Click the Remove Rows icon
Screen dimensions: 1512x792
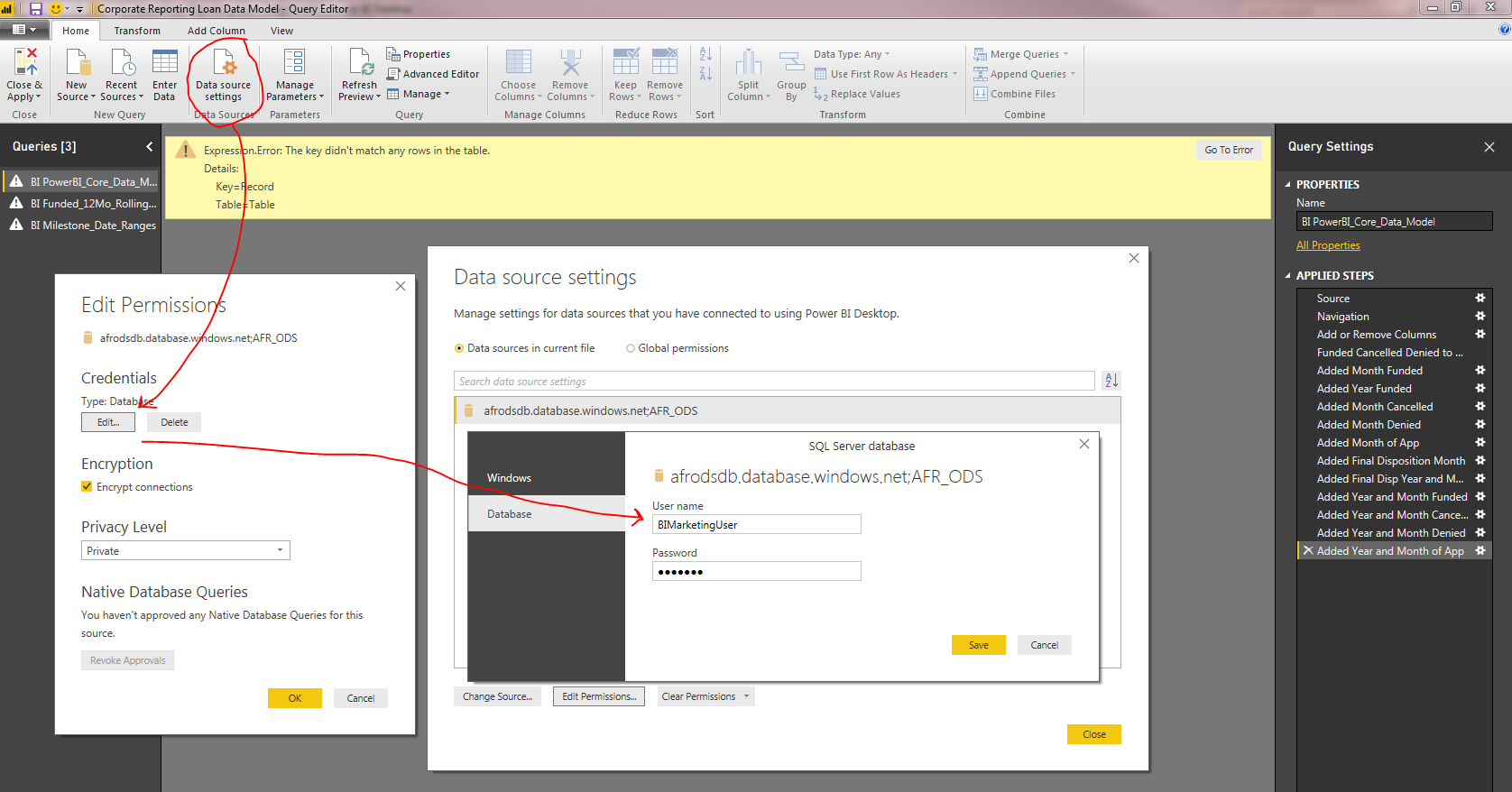tap(664, 63)
